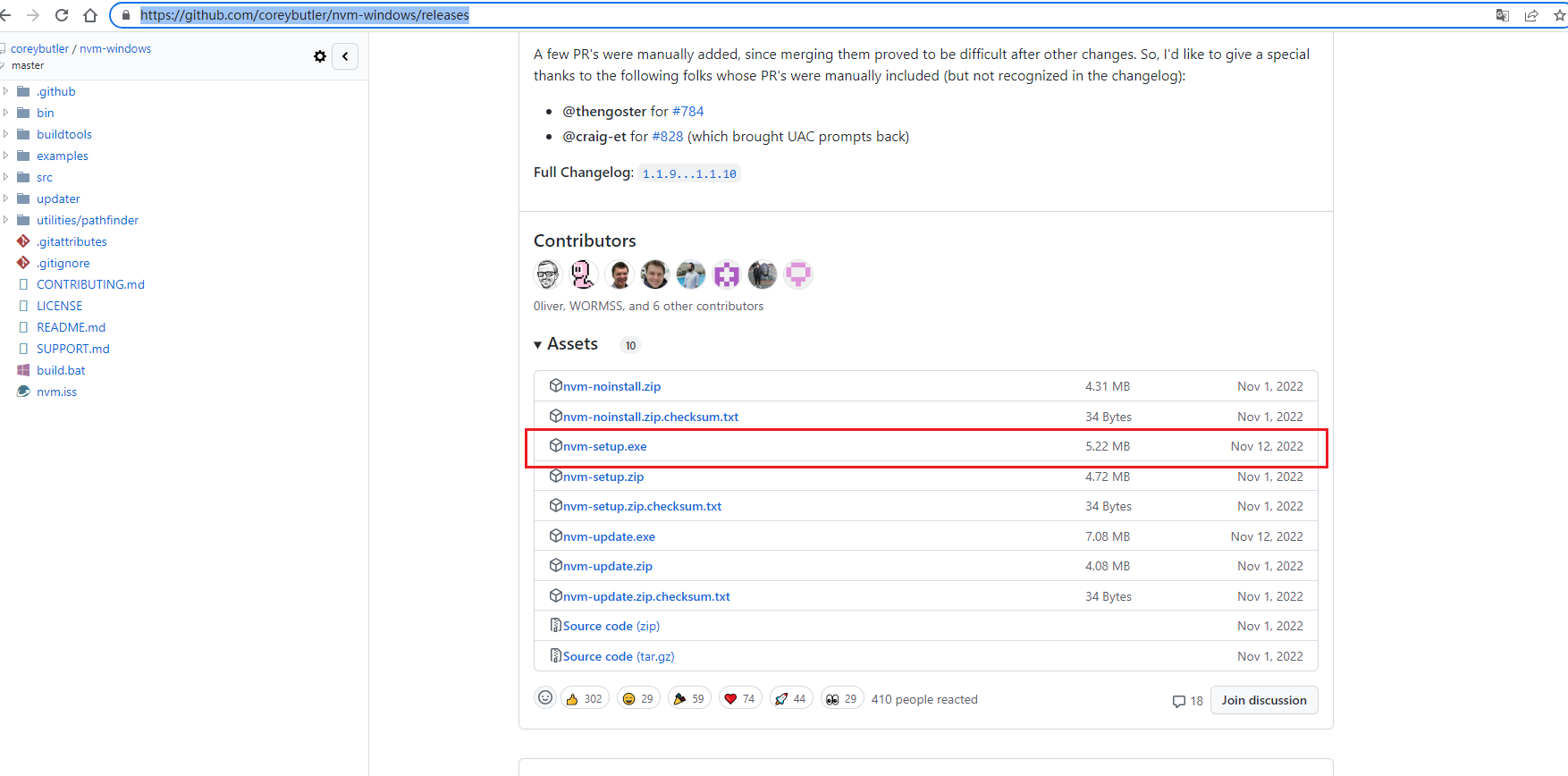Click the pink pixel-art second contributor avatar
This screenshot has width=1568, height=776.
click(x=584, y=274)
